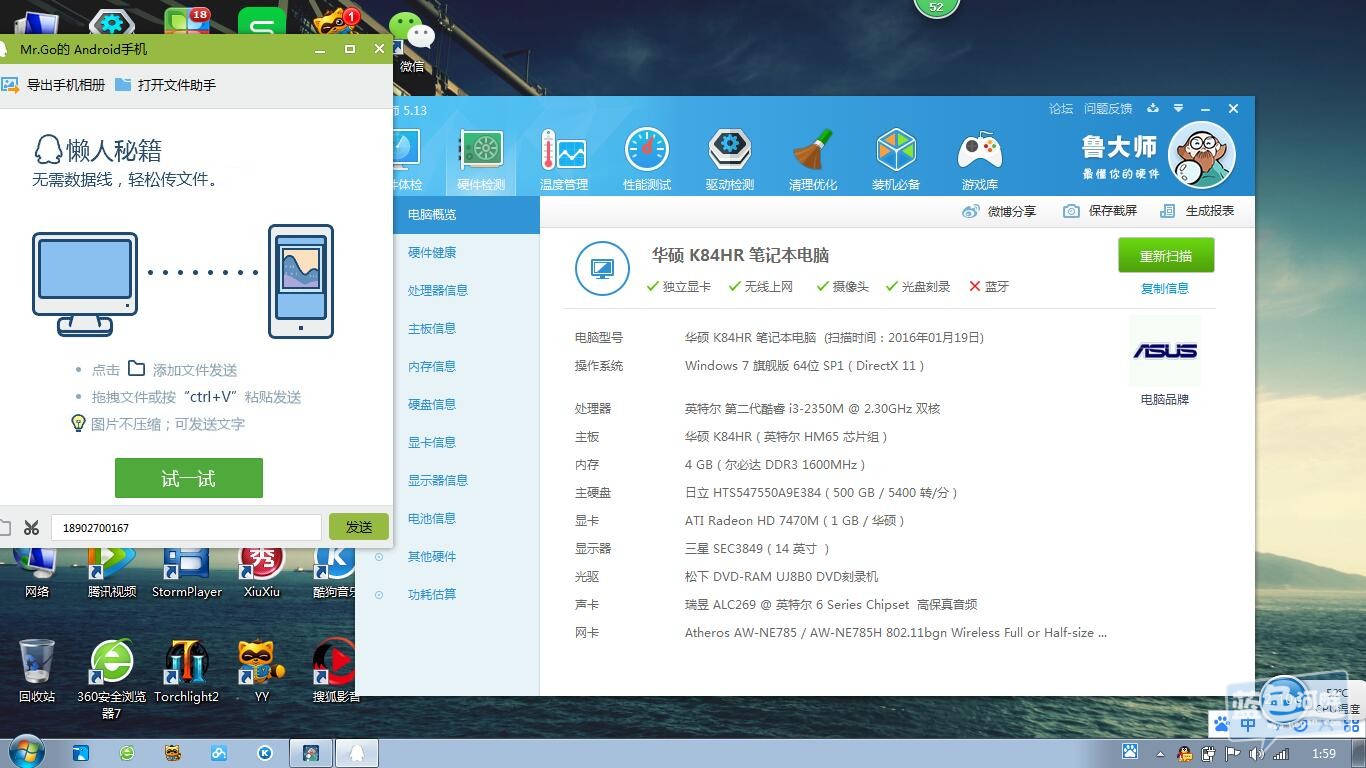Click the Atheros AW-NE785 network card text

pyautogui.click(x=896, y=632)
